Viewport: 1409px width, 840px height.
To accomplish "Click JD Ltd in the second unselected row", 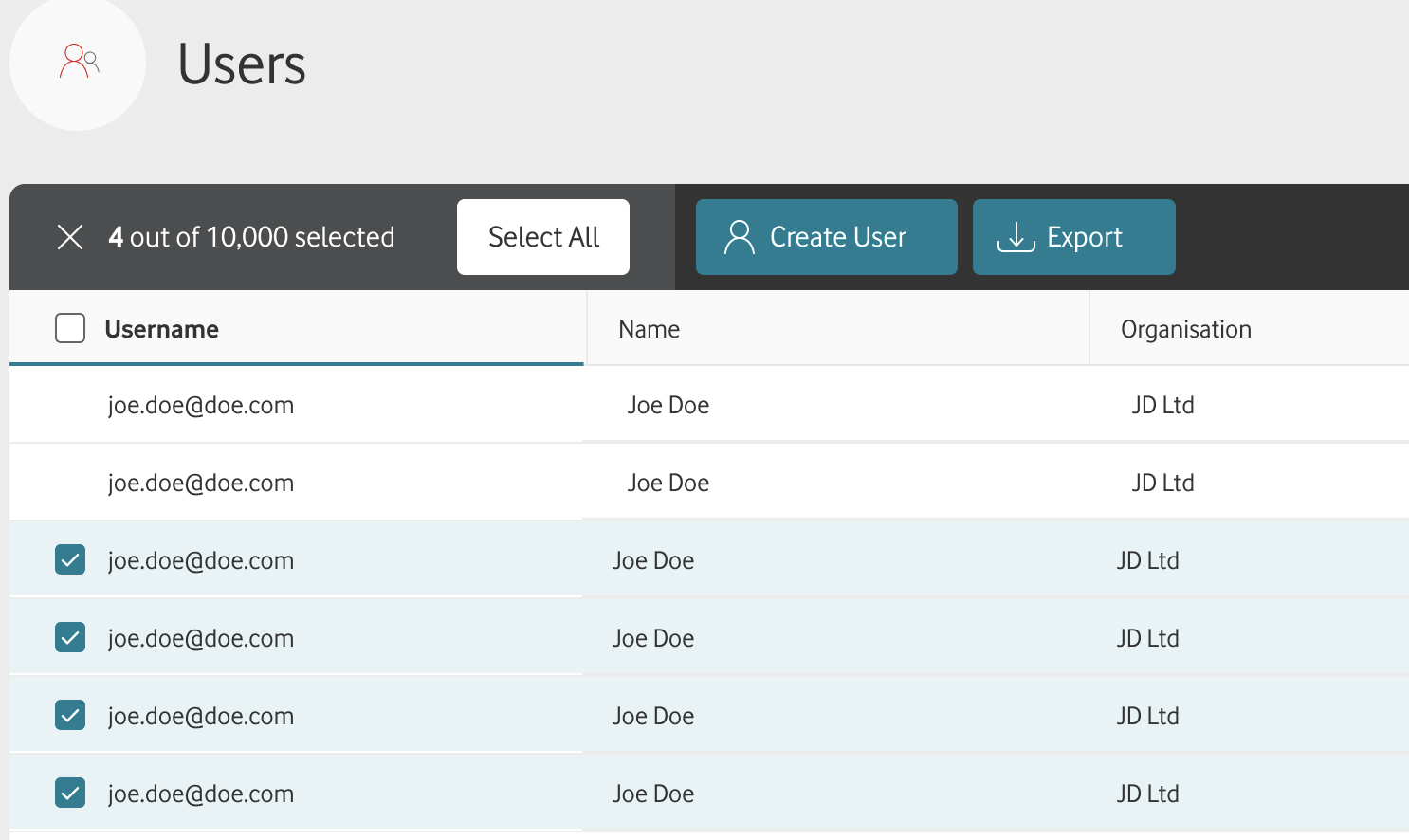I will click(1162, 484).
